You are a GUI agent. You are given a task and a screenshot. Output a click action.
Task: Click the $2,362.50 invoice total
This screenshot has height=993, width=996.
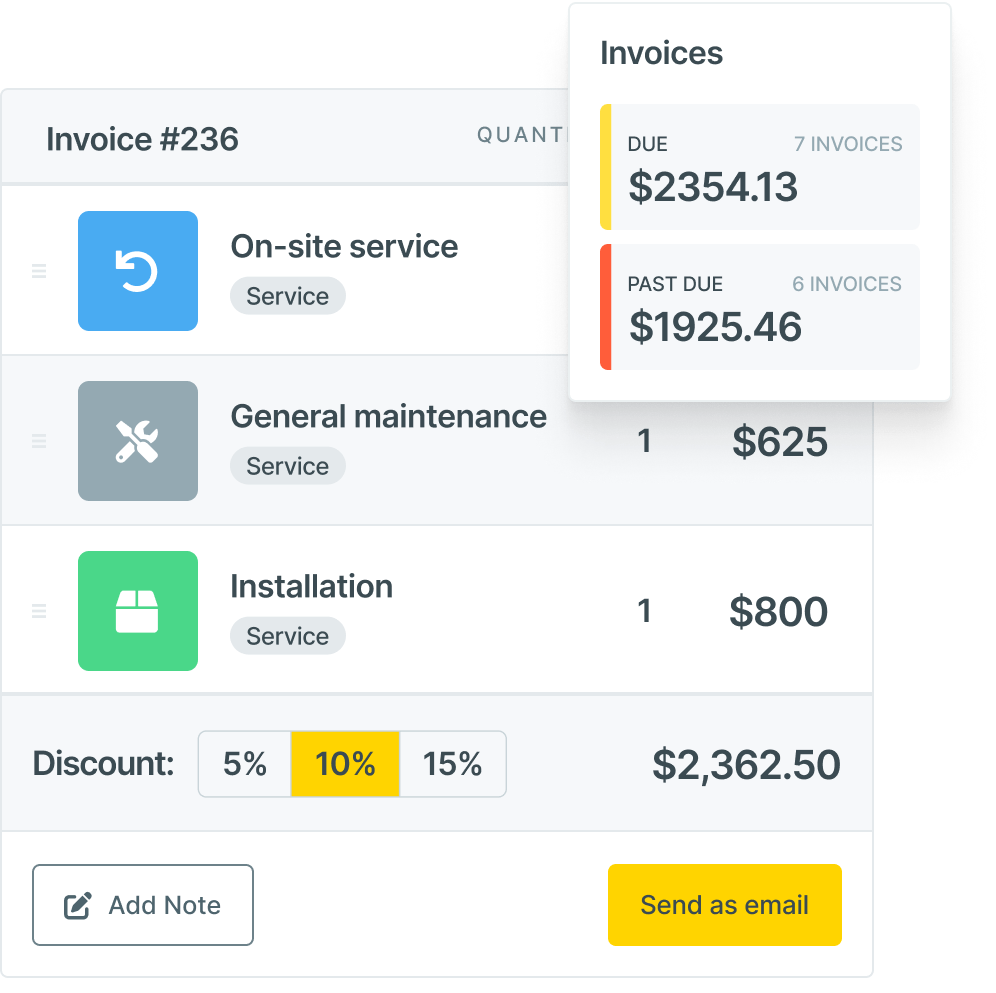click(x=746, y=764)
